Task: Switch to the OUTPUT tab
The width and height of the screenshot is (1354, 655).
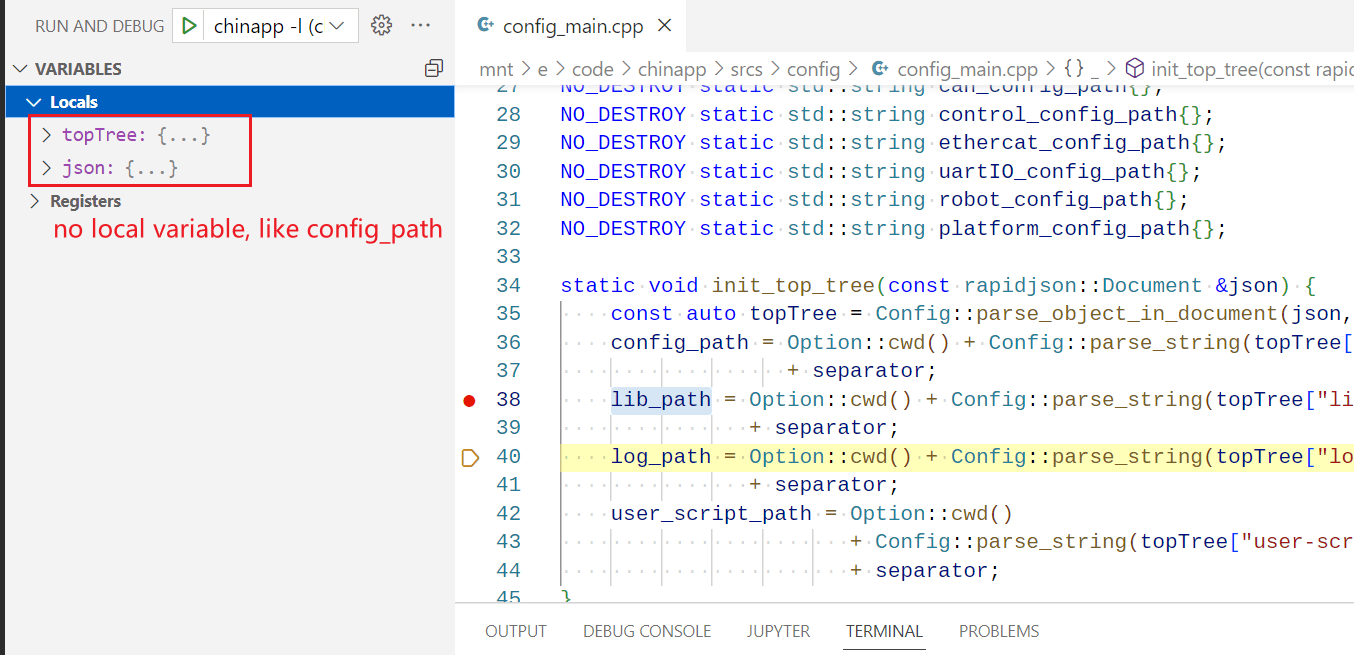Action: (516, 631)
